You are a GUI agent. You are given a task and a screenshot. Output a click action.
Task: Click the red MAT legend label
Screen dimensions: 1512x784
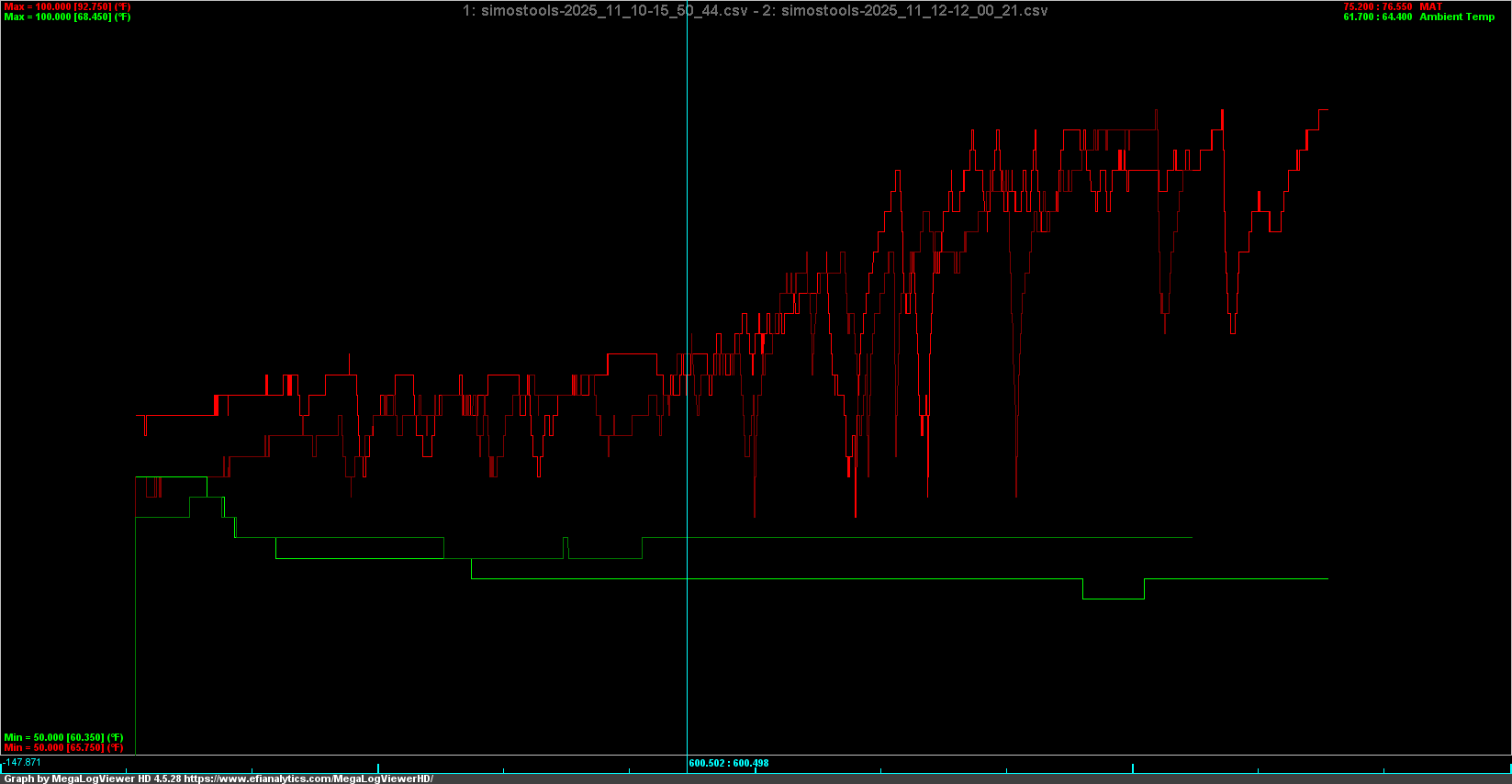(1430, 6)
